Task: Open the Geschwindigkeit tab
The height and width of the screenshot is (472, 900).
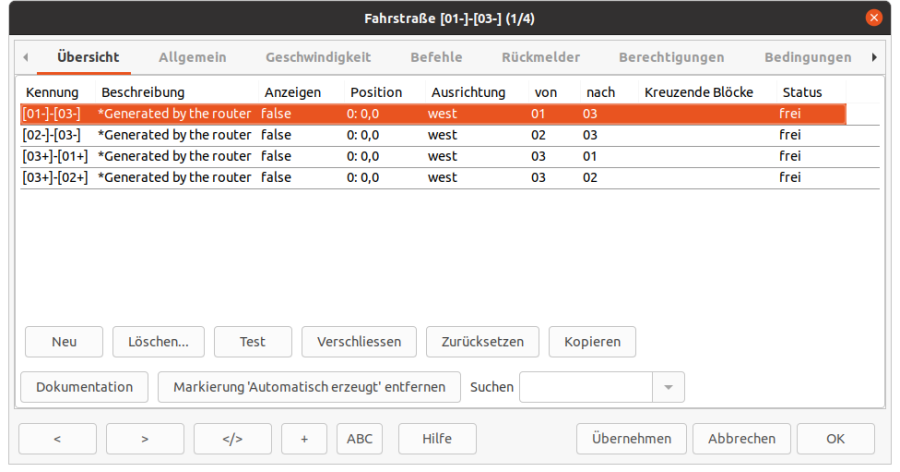Action: tap(318, 58)
